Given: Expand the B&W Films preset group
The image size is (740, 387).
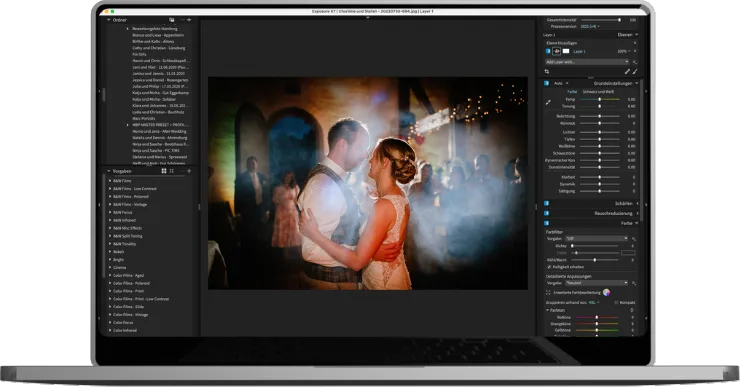Looking at the screenshot, I should [110, 181].
